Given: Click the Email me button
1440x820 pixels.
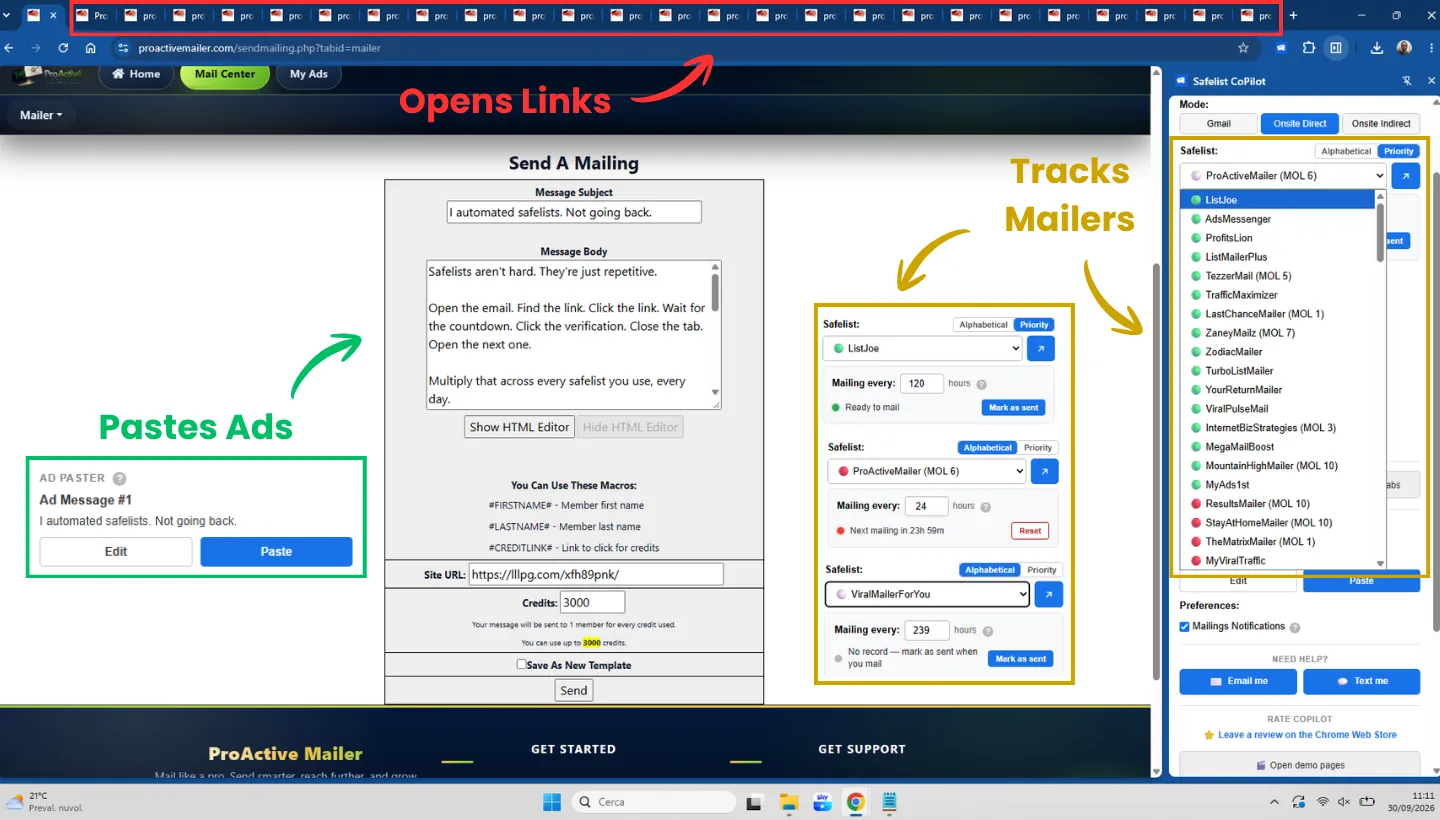Looking at the screenshot, I should [1238, 681].
